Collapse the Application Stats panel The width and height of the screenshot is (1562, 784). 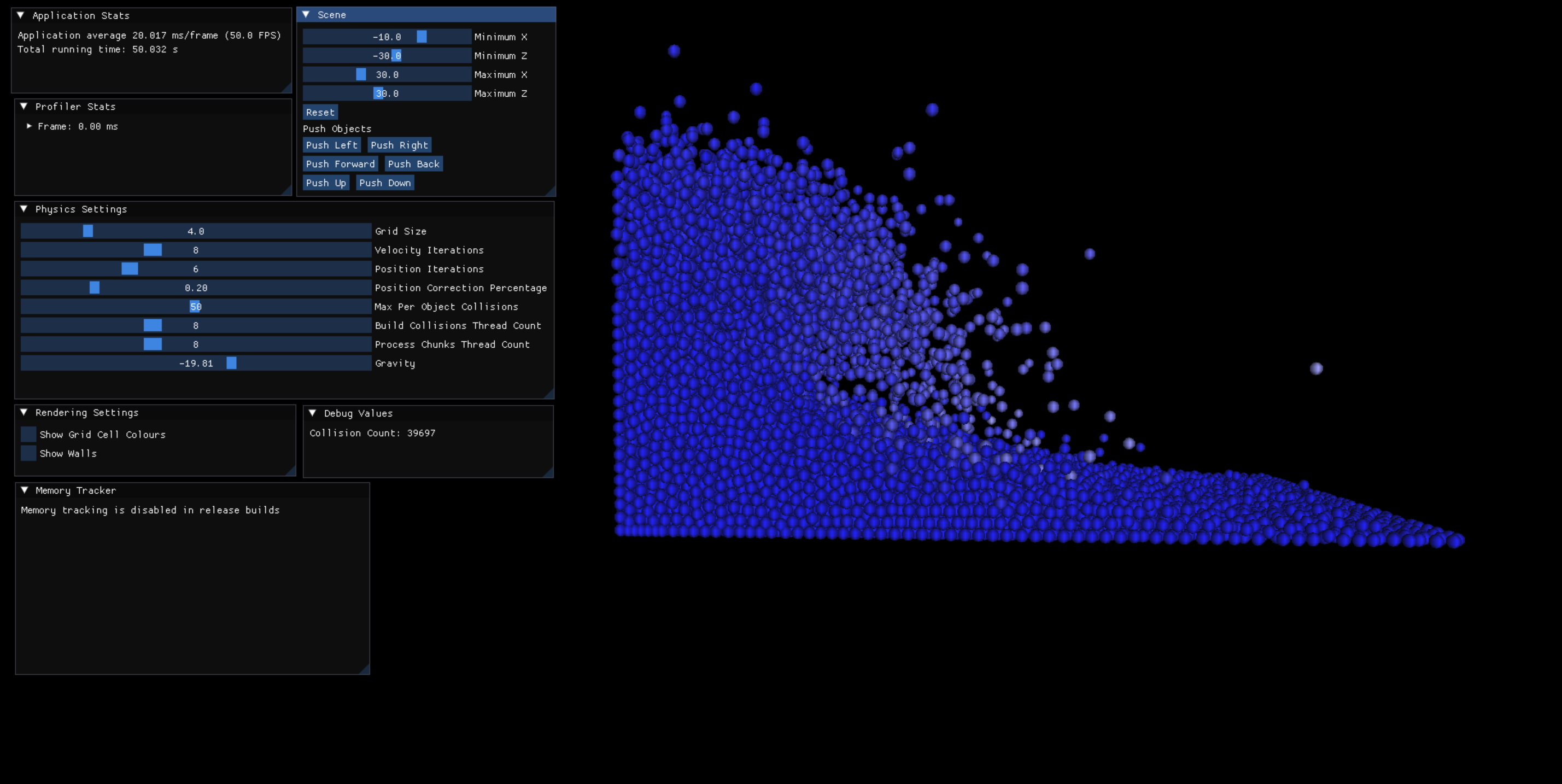21,15
